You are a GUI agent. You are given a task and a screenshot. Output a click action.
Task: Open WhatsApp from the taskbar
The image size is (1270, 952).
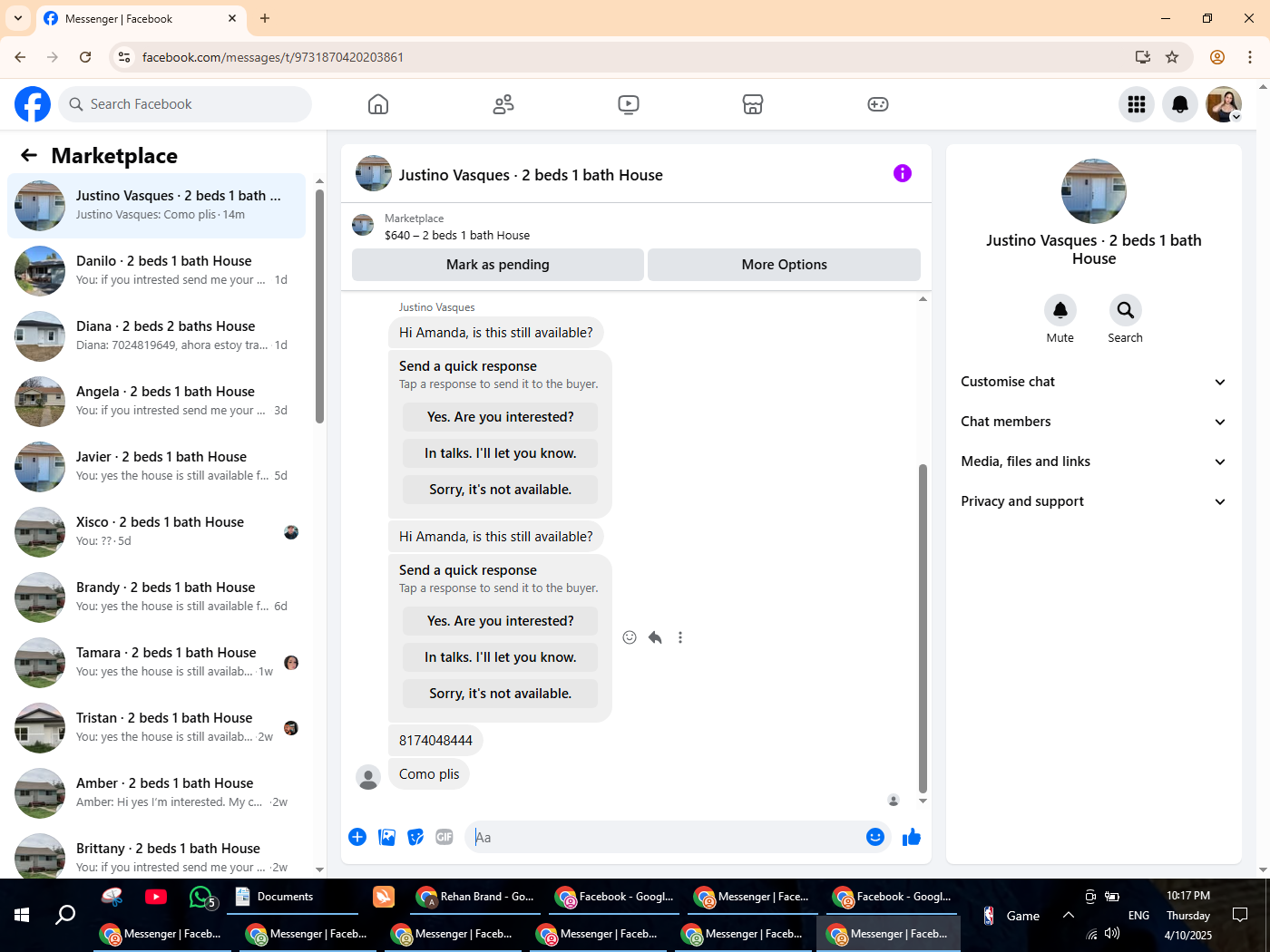pyautogui.click(x=201, y=897)
